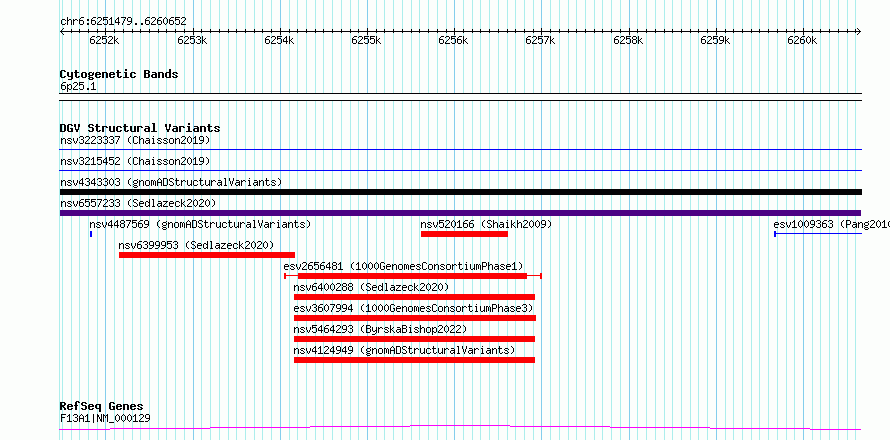Click the 6253k ruler tick label
The width and height of the screenshot is (890, 440).
coord(192,40)
